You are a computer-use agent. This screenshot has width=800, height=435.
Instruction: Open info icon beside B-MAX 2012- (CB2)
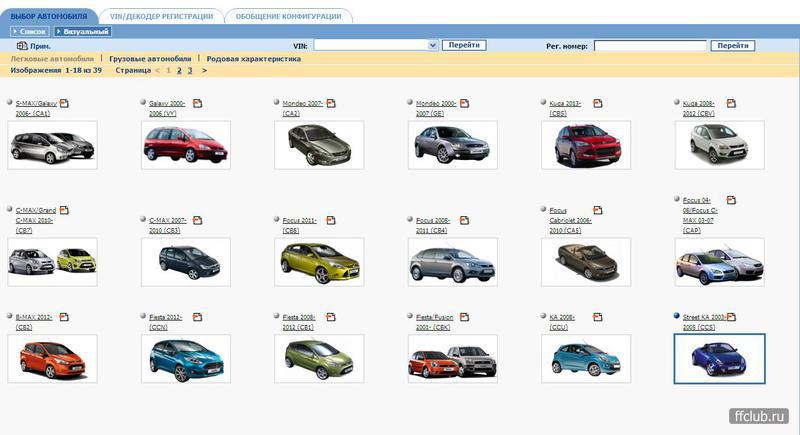pos(64,317)
